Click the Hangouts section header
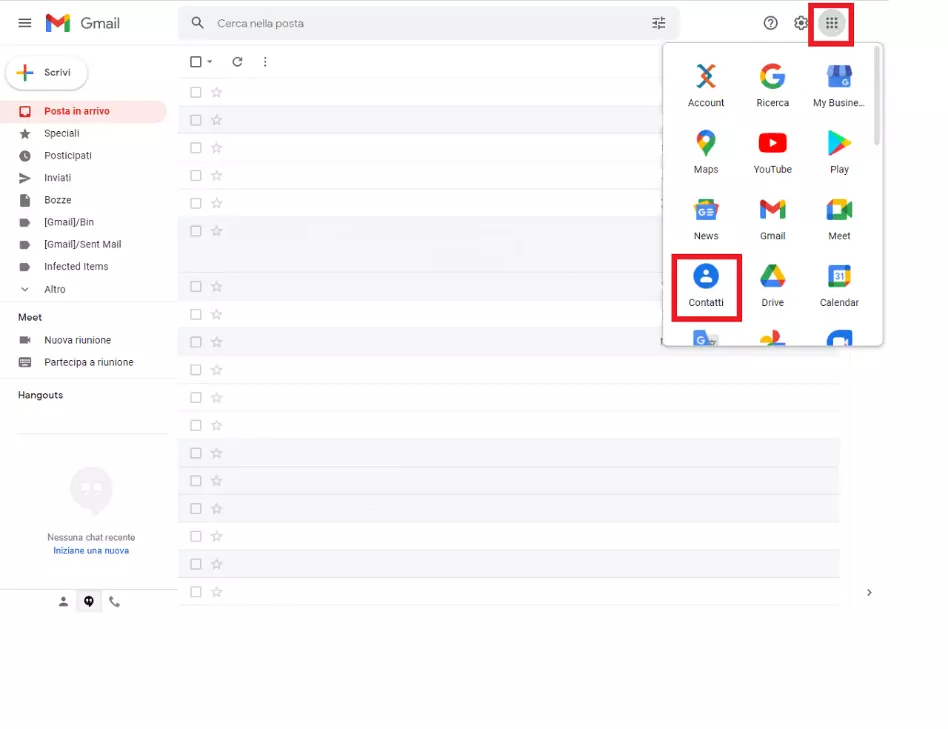 41,395
